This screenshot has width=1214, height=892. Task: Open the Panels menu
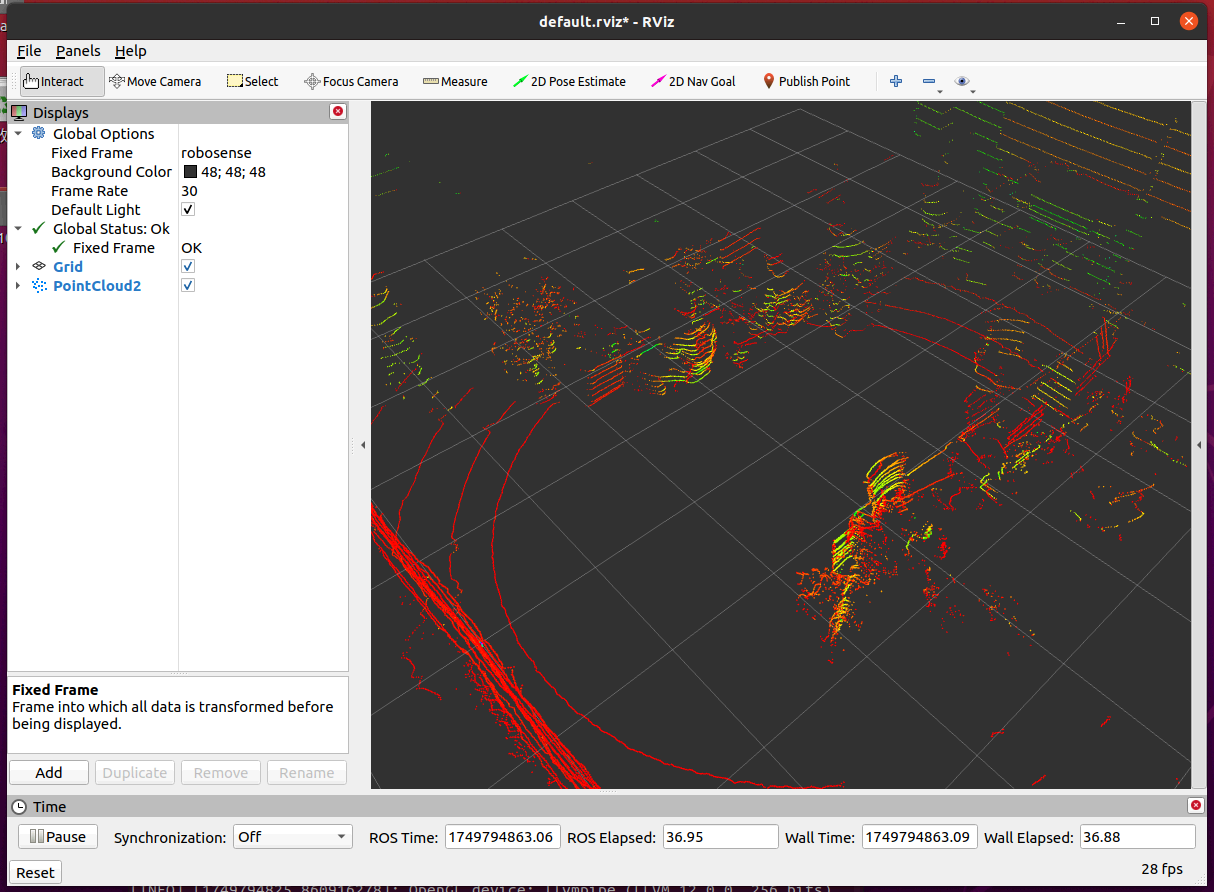[x=78, y=51]
